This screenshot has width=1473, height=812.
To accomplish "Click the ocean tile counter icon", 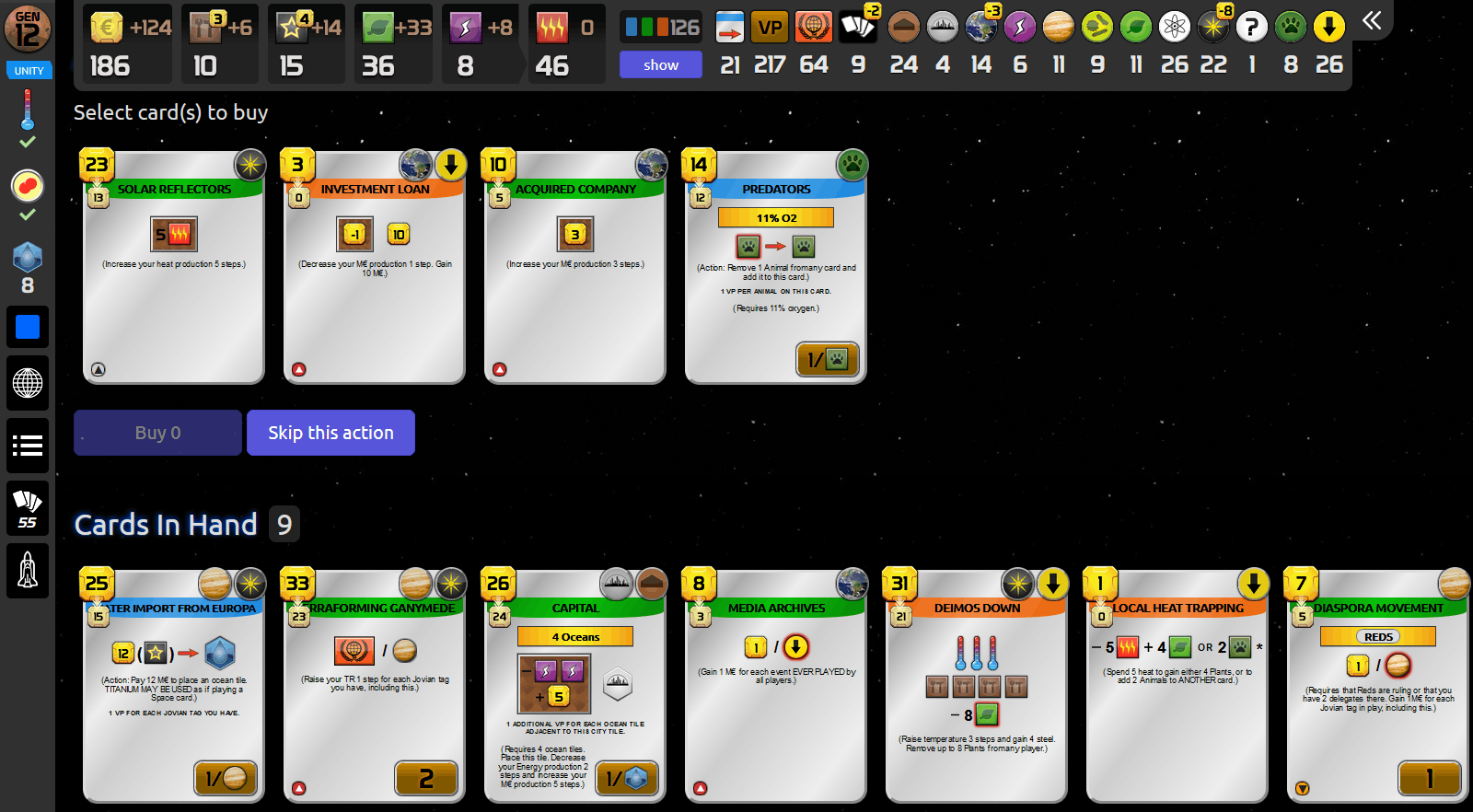I will (28, 258).
